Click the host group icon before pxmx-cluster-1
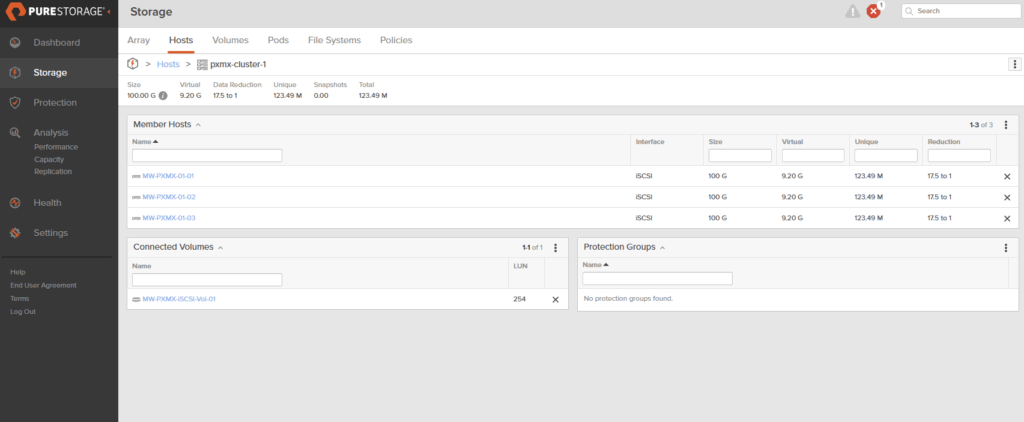Image resolution: width=1024 pixels, height=422 pixels. pyautogui.click(x=202, y=65)
